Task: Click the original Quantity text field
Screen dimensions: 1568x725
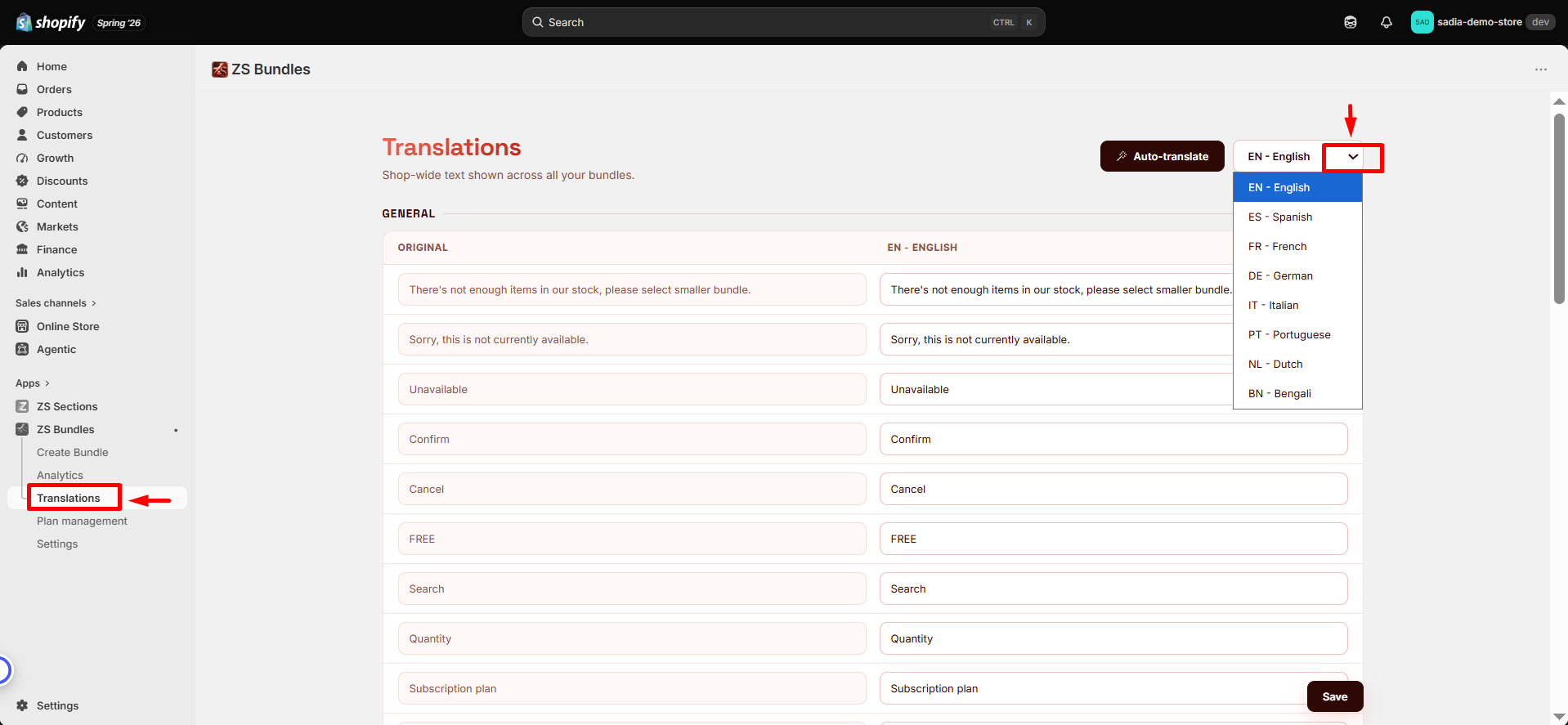Action: (x=632, y=638)
